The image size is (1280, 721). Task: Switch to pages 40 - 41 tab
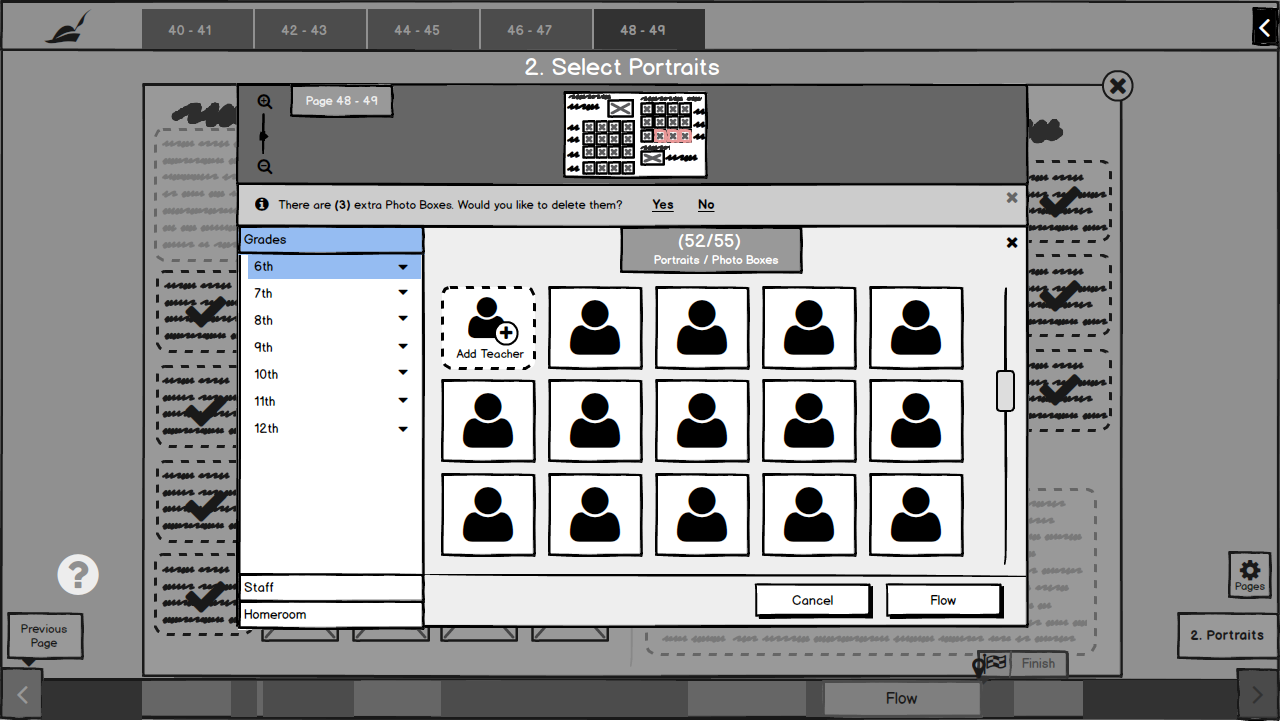197,30
